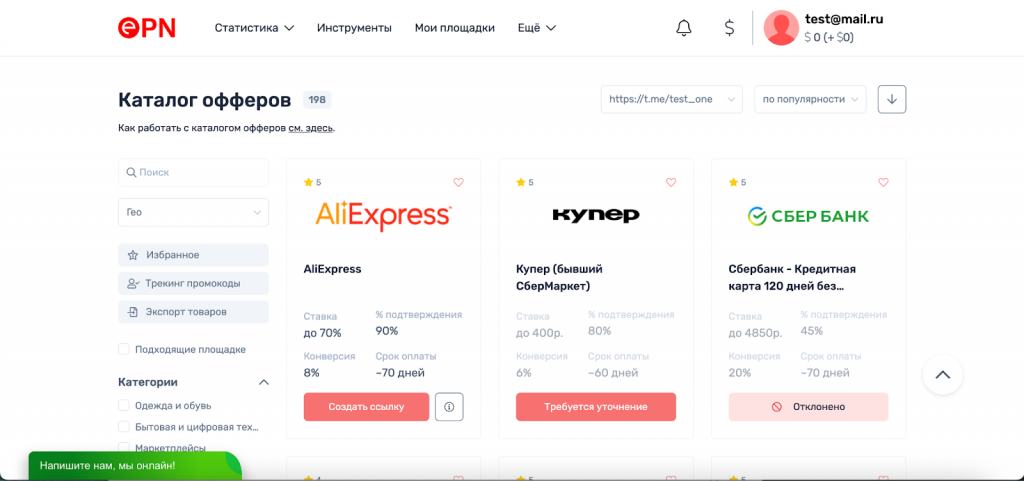Open Трекинг промокоды
1024x481 pixels.
click(x=193, y=283)
